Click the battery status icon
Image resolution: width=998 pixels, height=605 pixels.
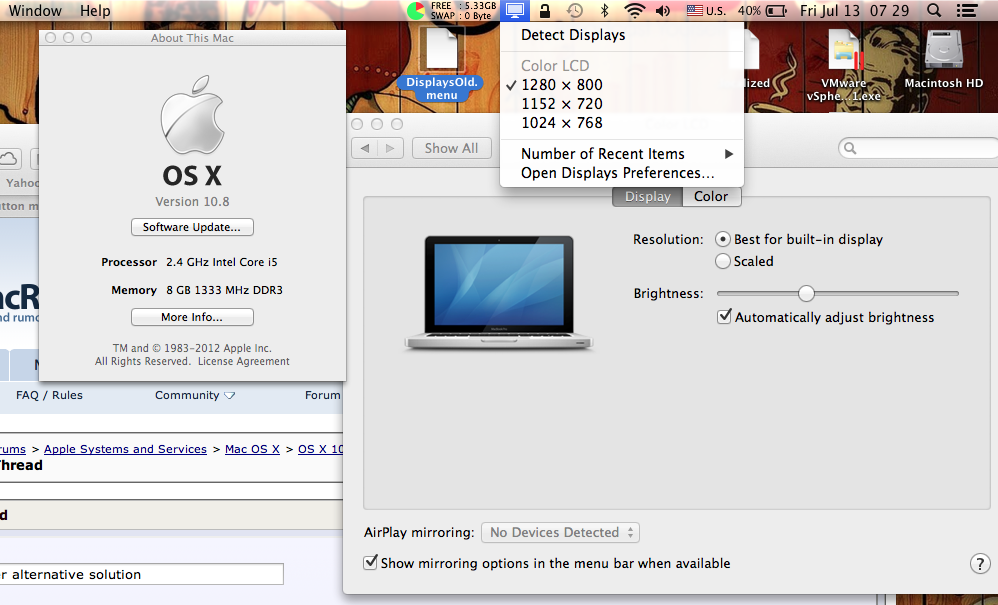pyautogui.click(x=777, y=11)
